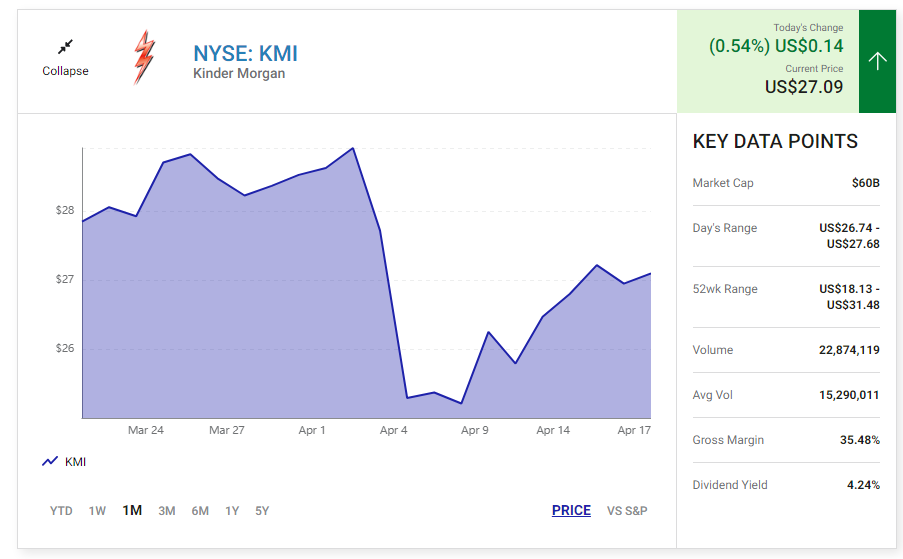The height and width of the screenshot is (559, 903).
Task: Click the Volume value 22,874,119
Action: pyautogui.click(x=849, y=350)
